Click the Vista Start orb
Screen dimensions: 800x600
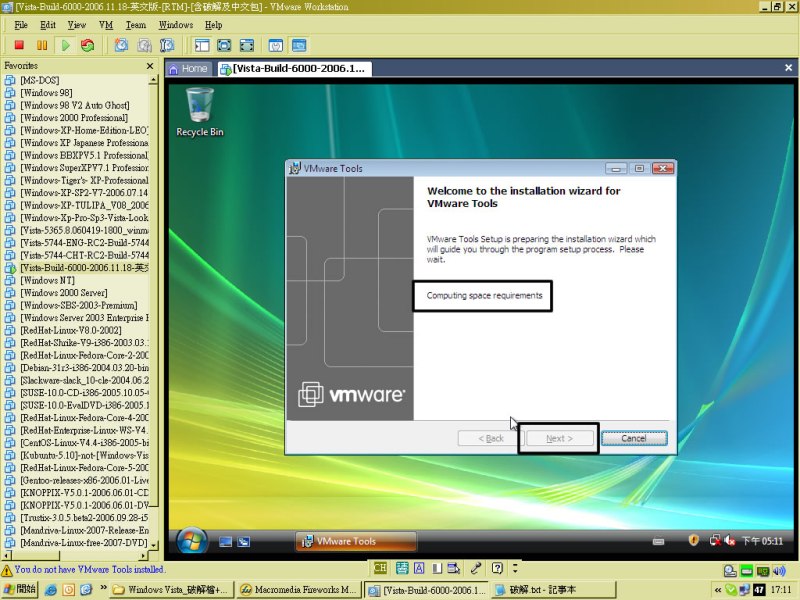coord(192,541)
